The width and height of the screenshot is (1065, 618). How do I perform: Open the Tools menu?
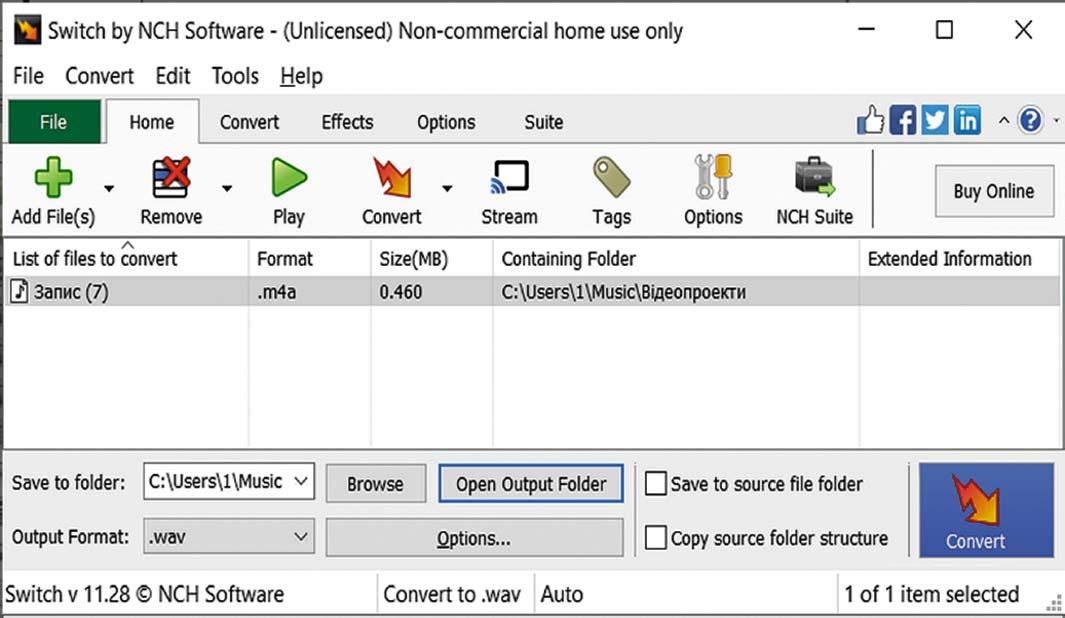click(x=234, y=75)
